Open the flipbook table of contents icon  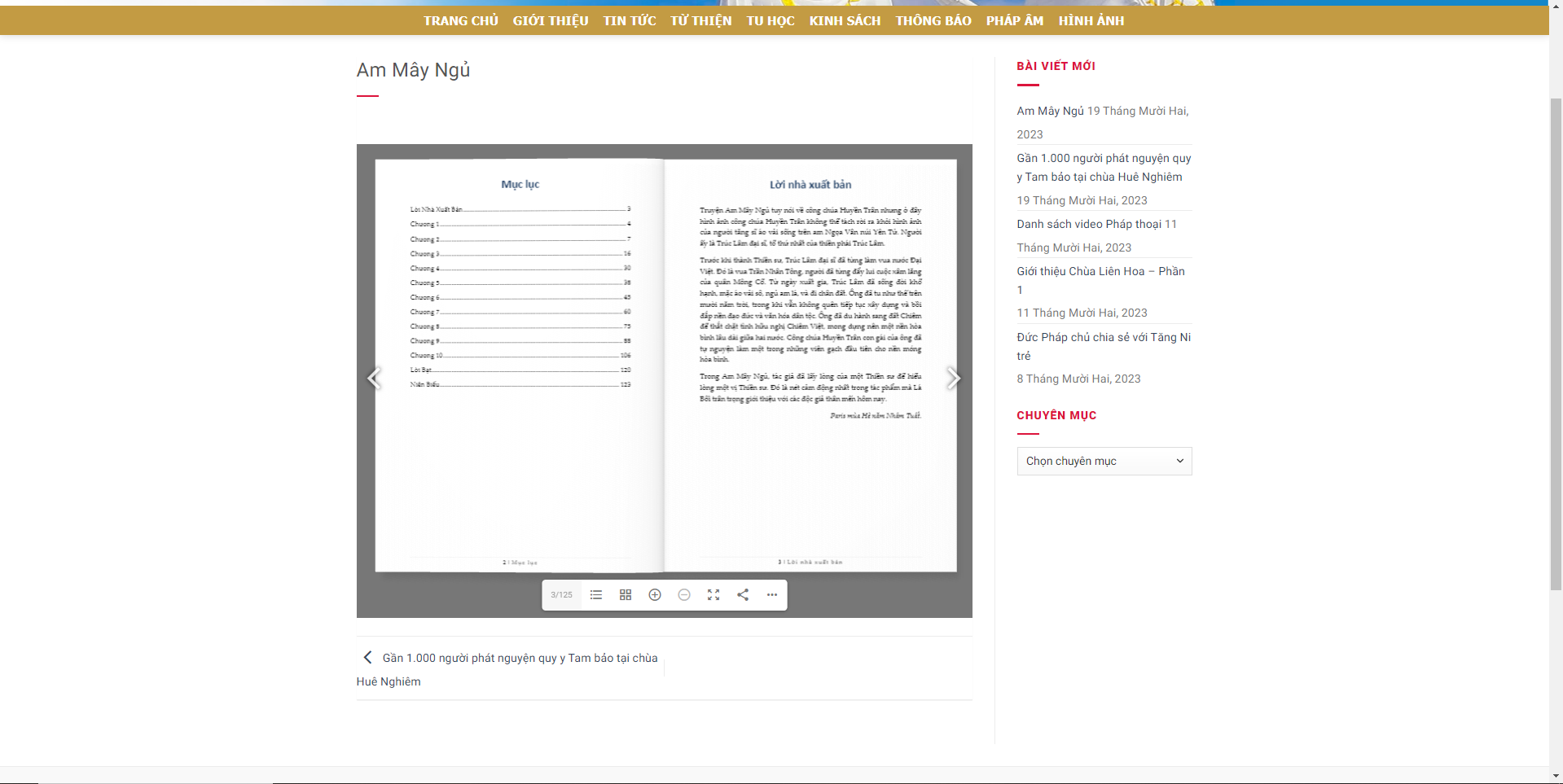point(596,595)
